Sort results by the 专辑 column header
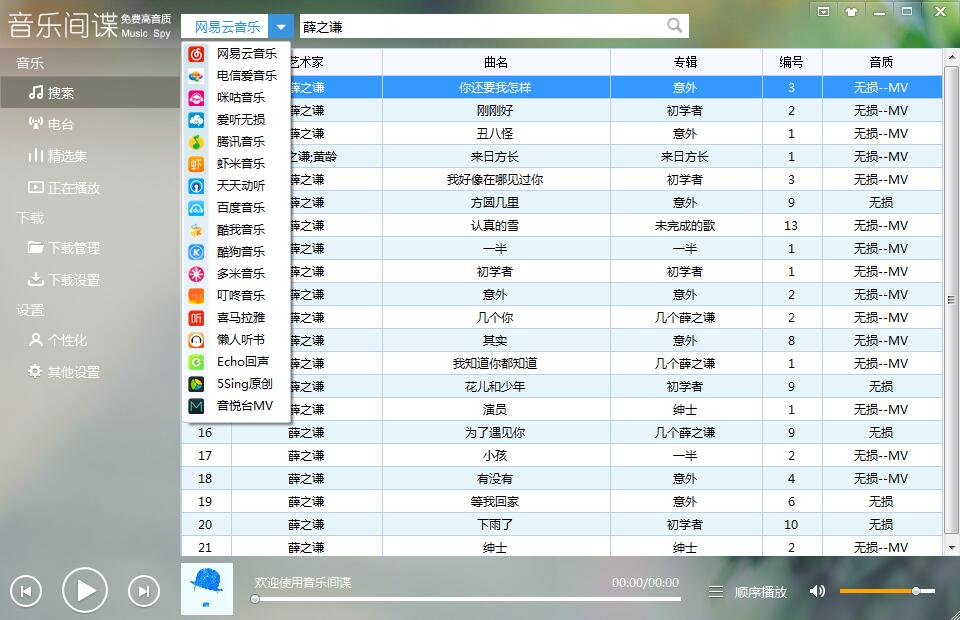The width and height of the screenshot is (960, 620). point(686,62)
